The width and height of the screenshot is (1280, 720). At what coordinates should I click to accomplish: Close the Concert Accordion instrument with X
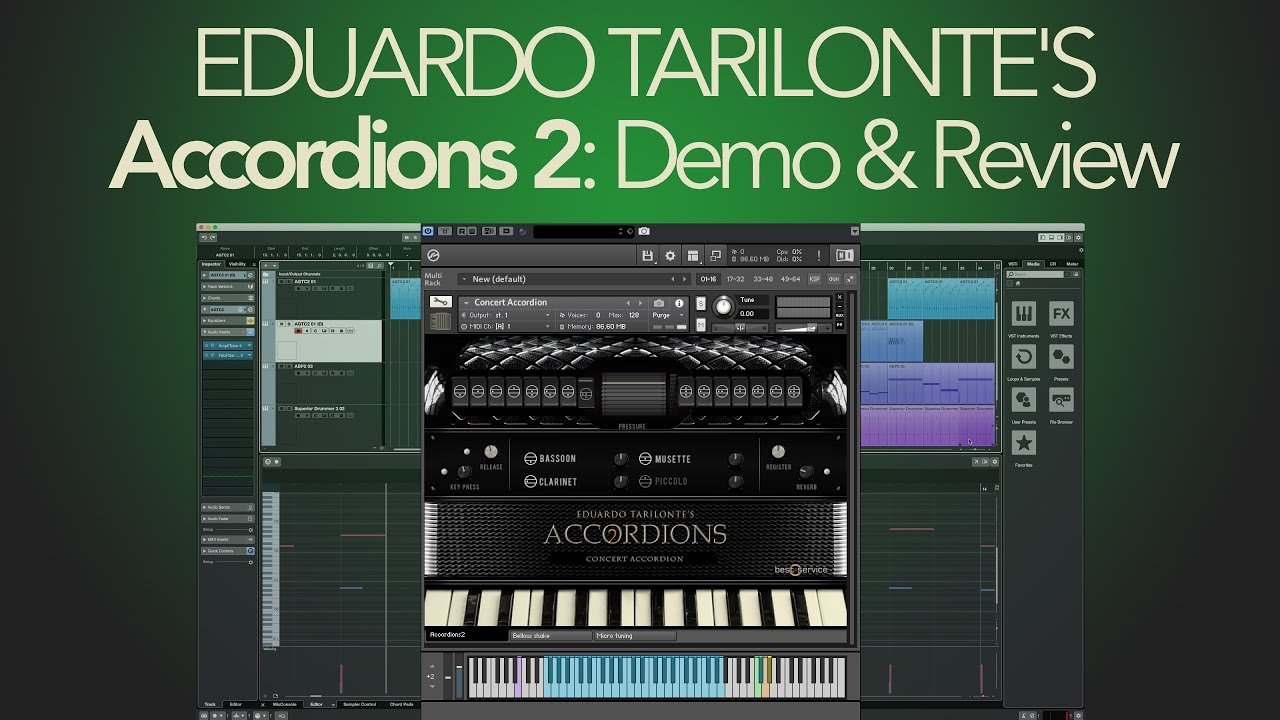point(839,297)
